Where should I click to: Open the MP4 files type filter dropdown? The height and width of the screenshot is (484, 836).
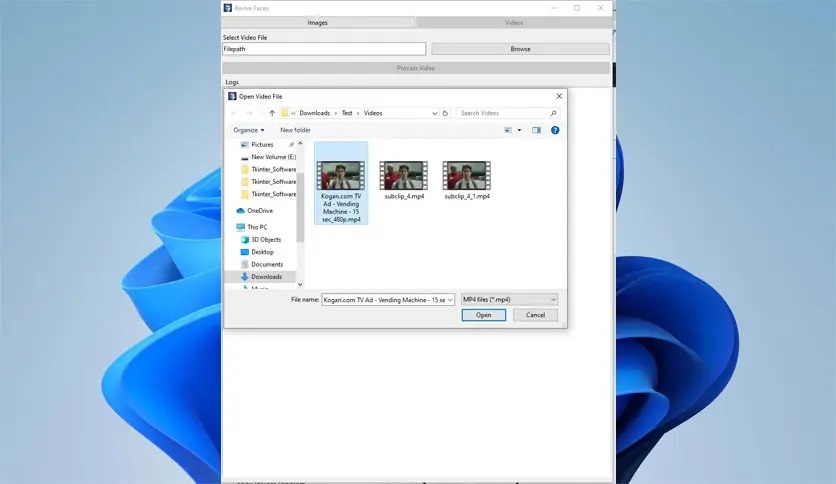tap(509, 300)
